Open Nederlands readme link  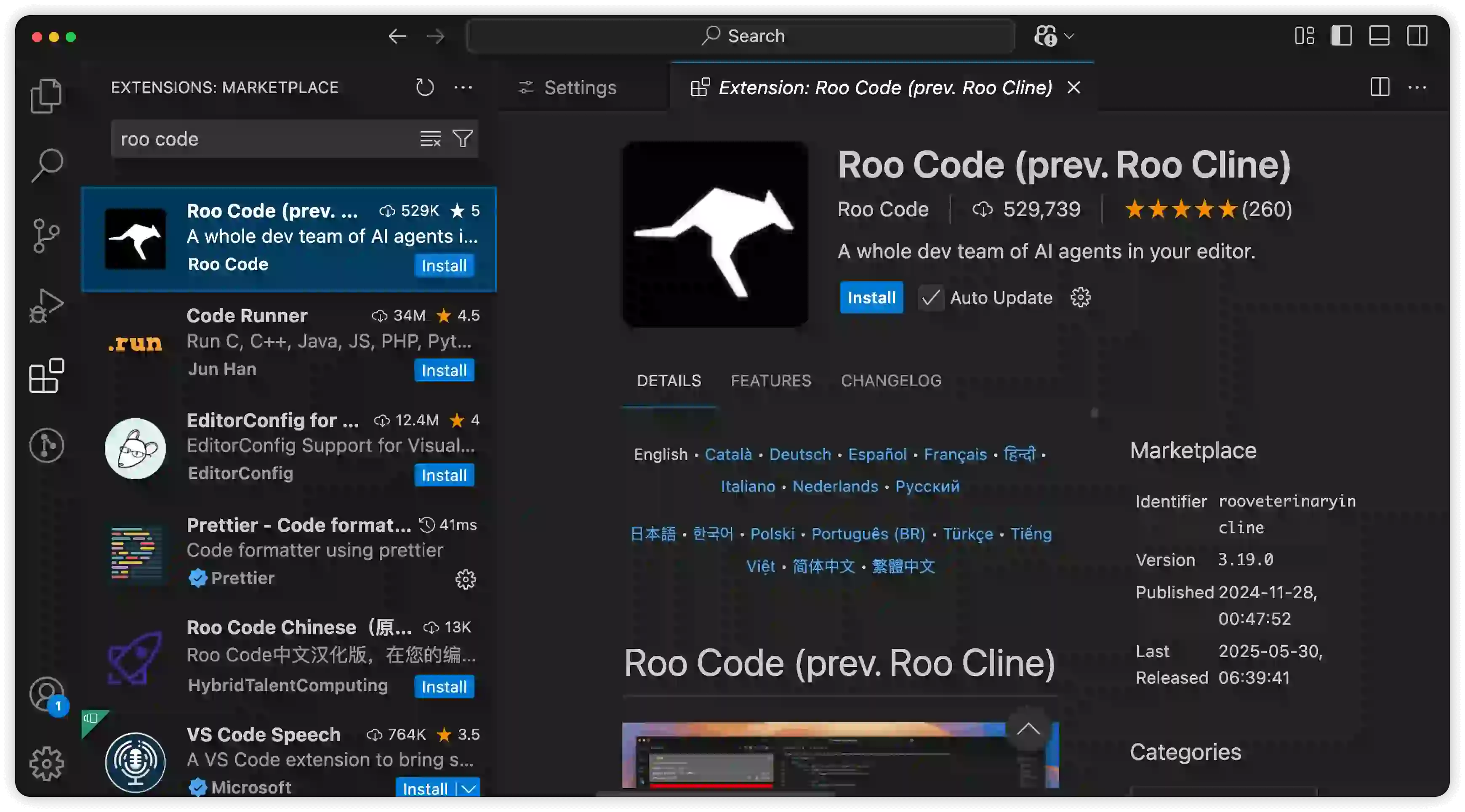[836, 486]
